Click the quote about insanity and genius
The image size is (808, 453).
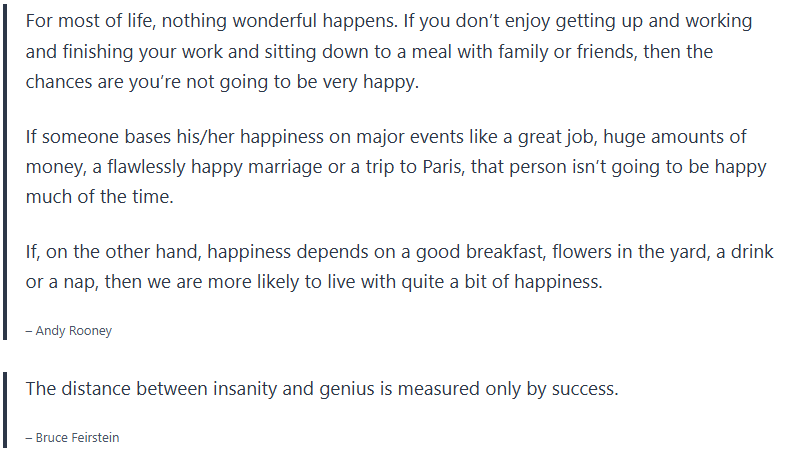[322, 389]
